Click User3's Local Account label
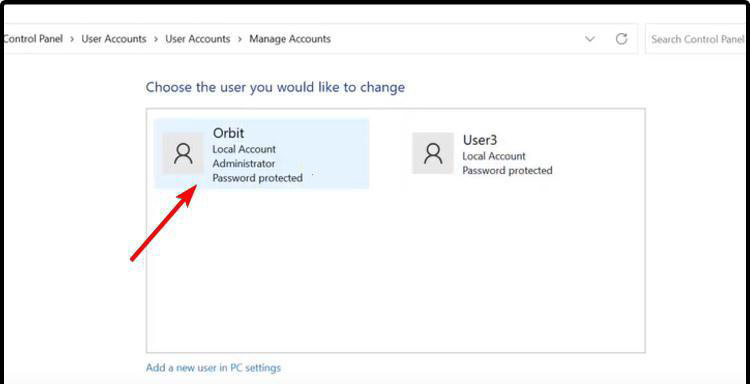The image size is (750, 384). [494, 156]
